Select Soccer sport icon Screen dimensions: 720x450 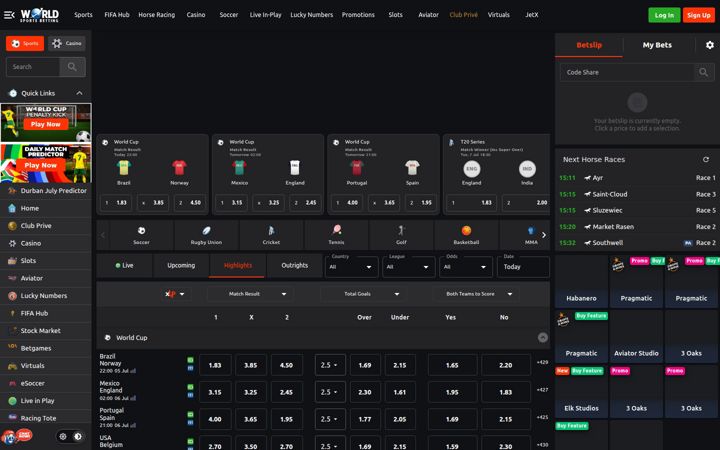(141, 235)
